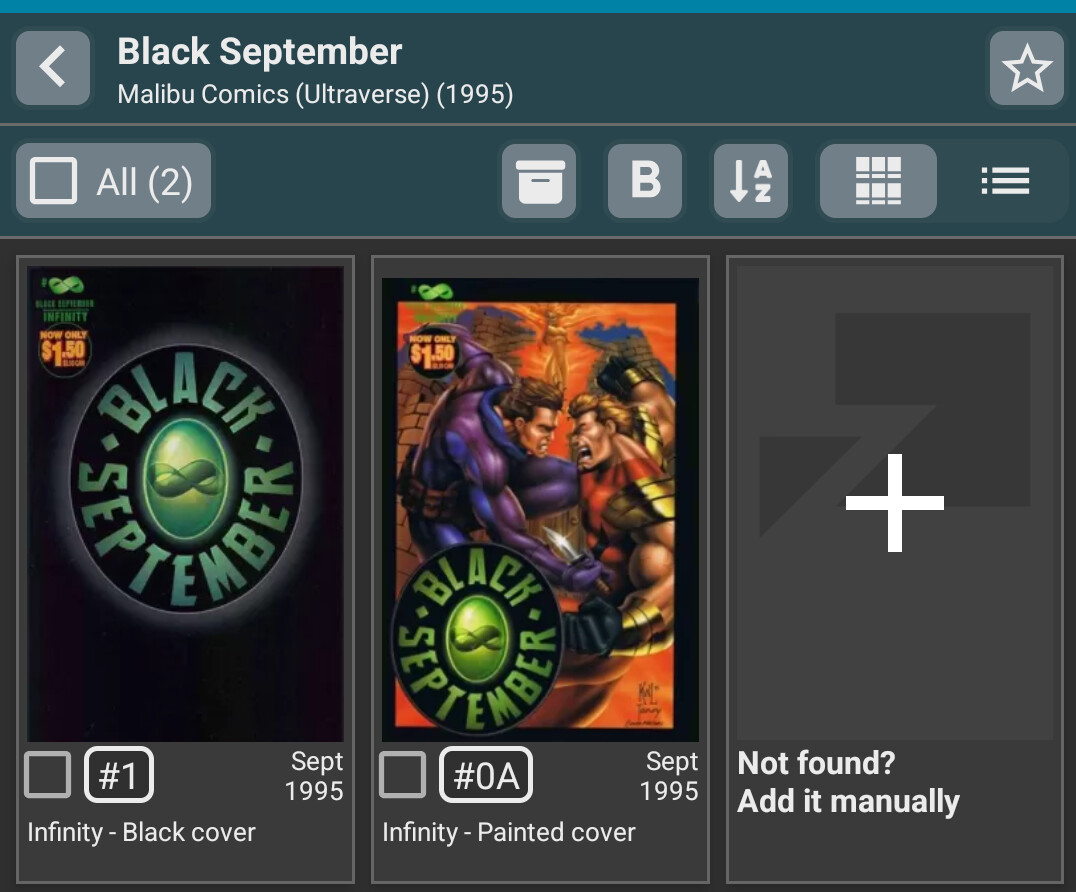This screenshot has width=1076, height=892.
Task: Click the archive box icon
Action: (539, 181)
